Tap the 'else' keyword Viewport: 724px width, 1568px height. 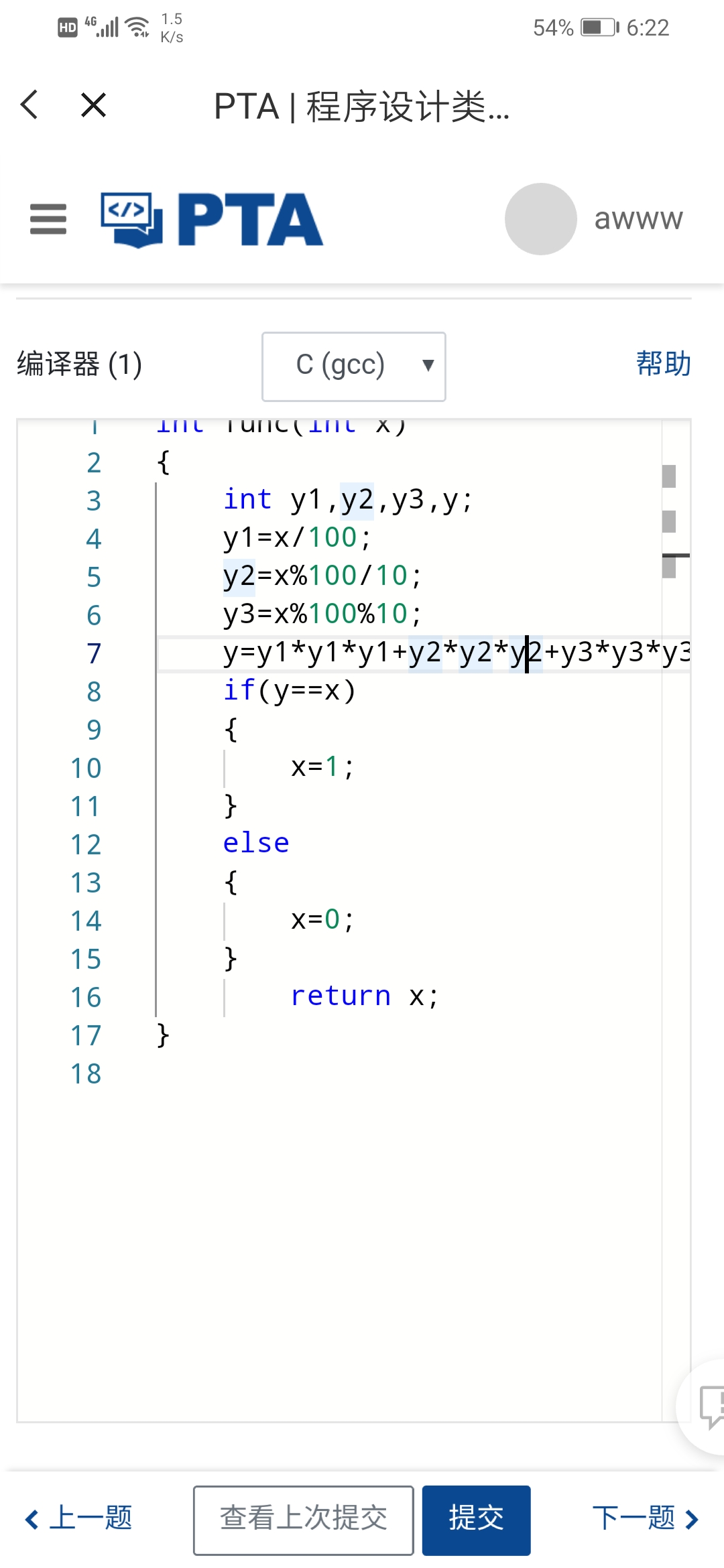click(256, 844)
